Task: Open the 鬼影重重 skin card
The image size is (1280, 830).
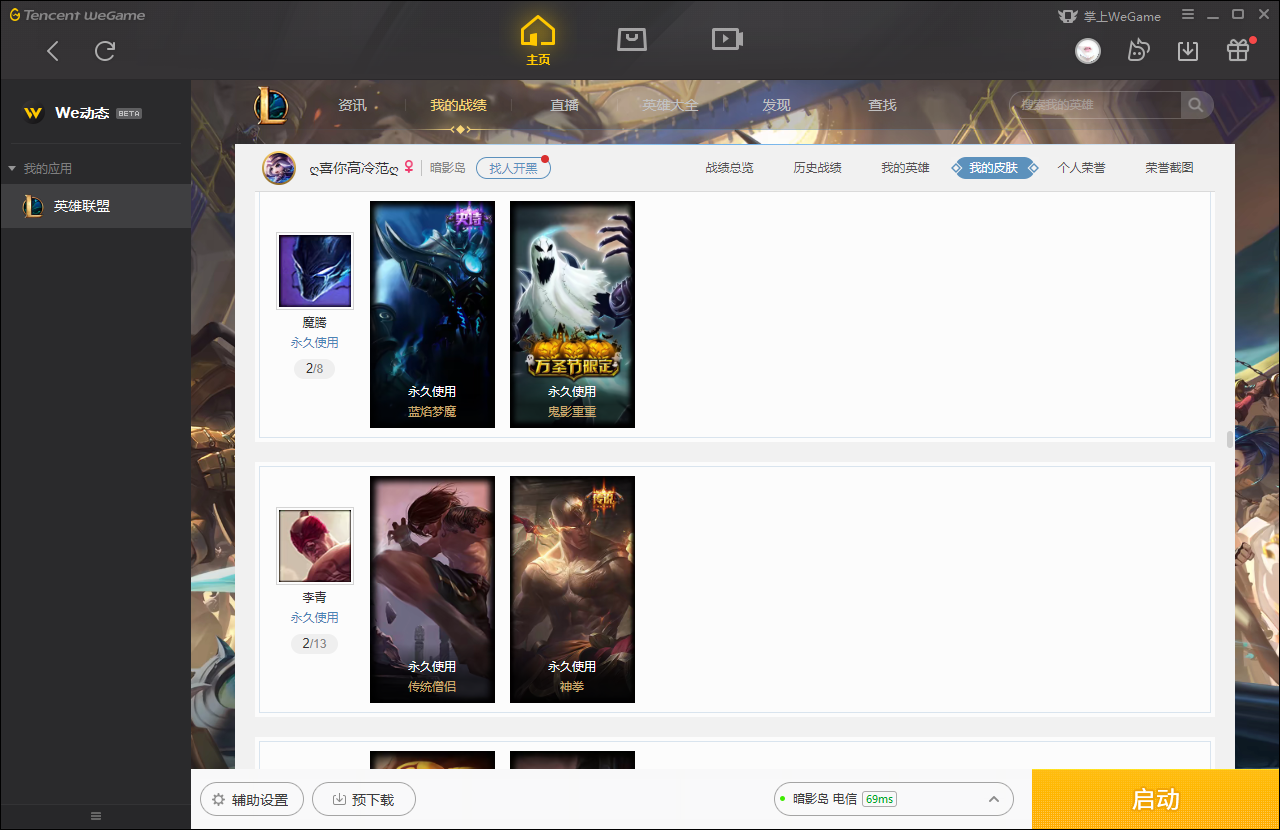Action: (572, 314)
